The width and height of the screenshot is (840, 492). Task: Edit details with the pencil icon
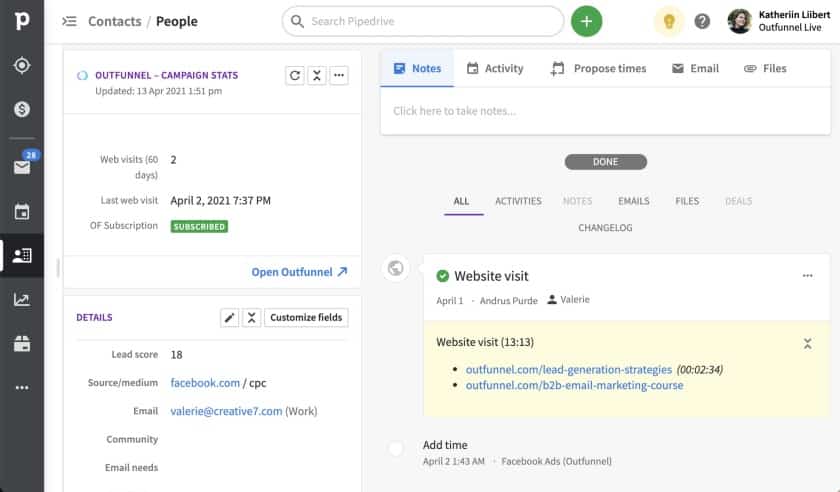point(229,317)
